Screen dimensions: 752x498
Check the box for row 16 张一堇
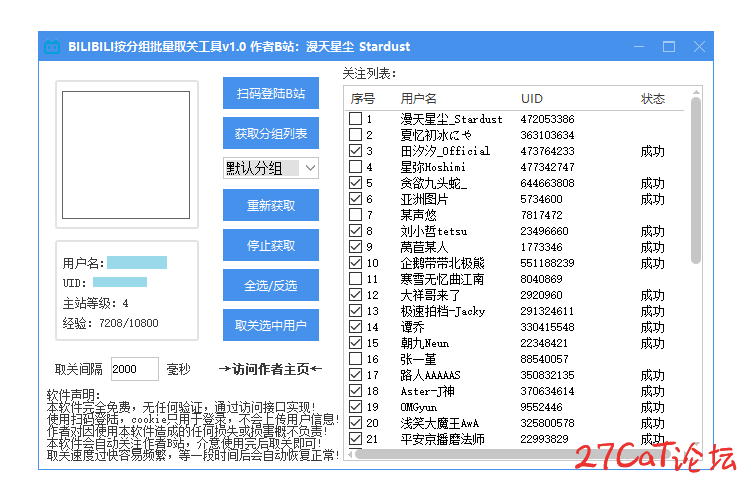click(355, 359)
